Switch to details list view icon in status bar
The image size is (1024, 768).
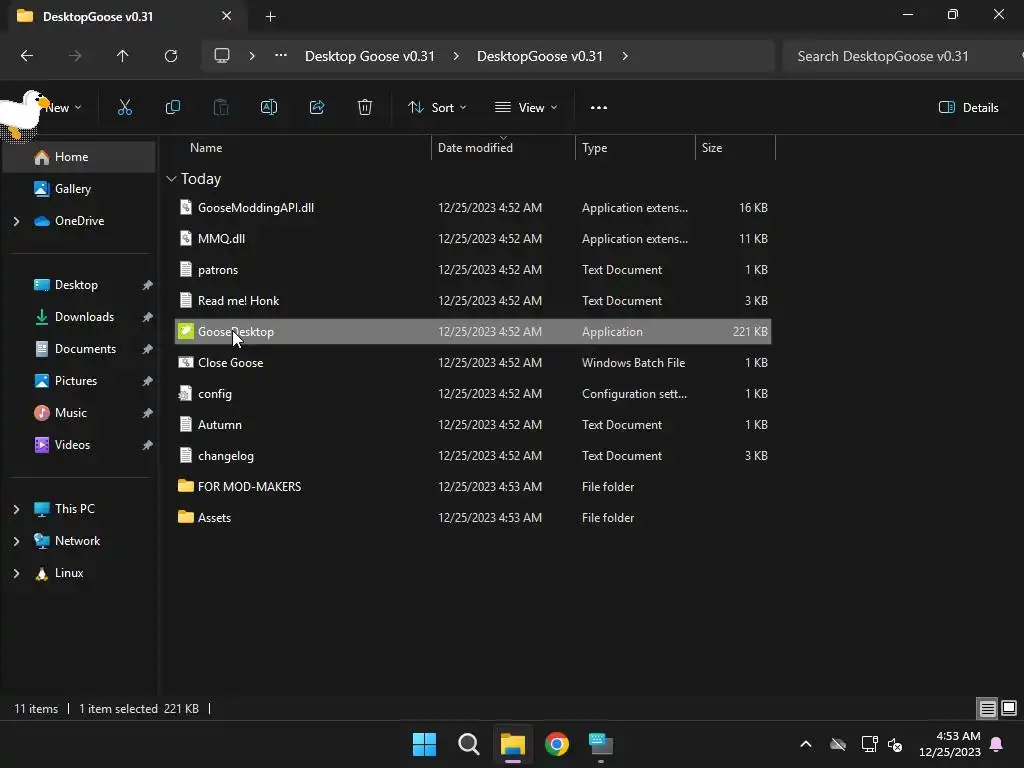click(x=987, y=709)
